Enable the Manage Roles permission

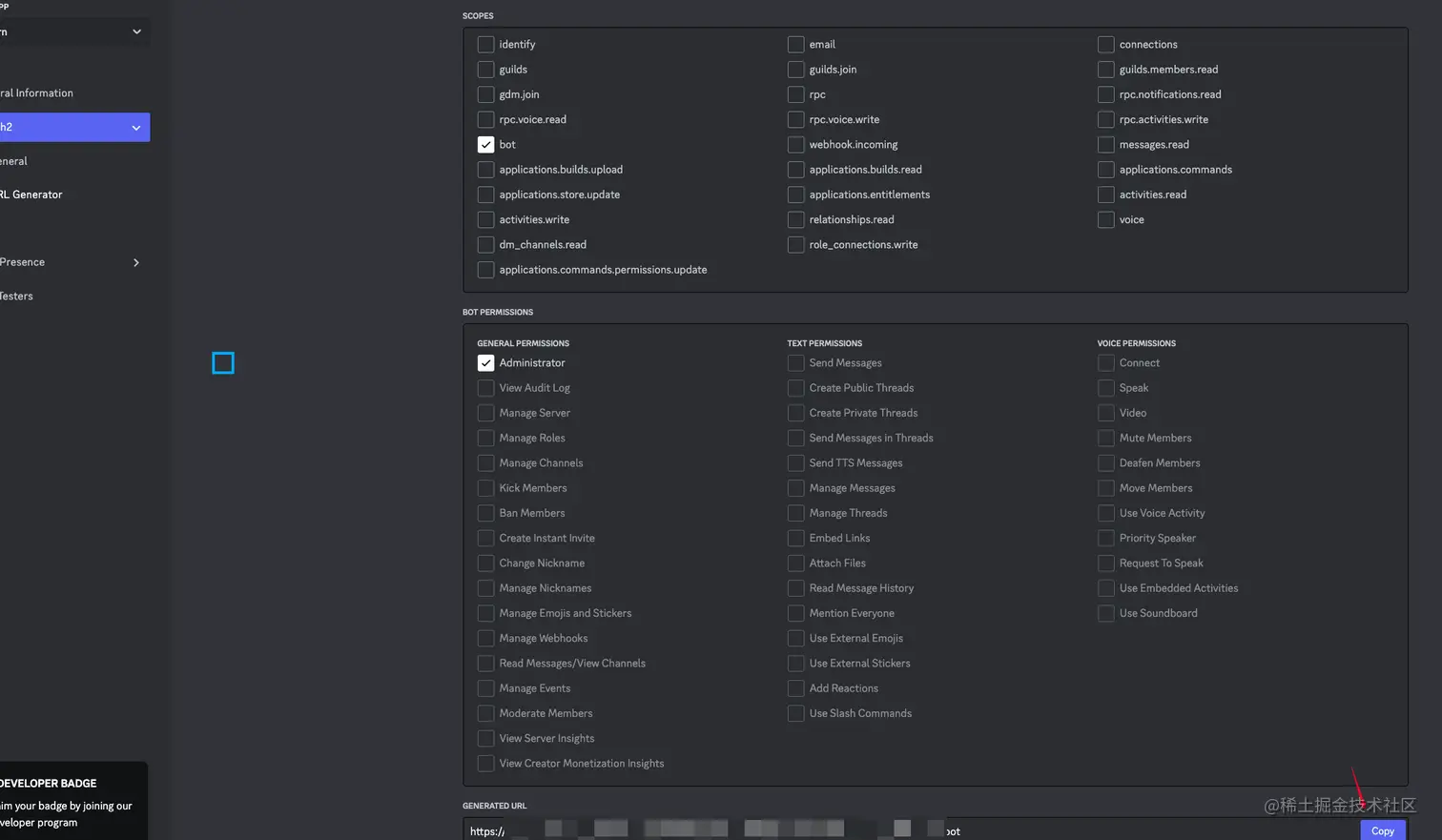click(486, 439)
